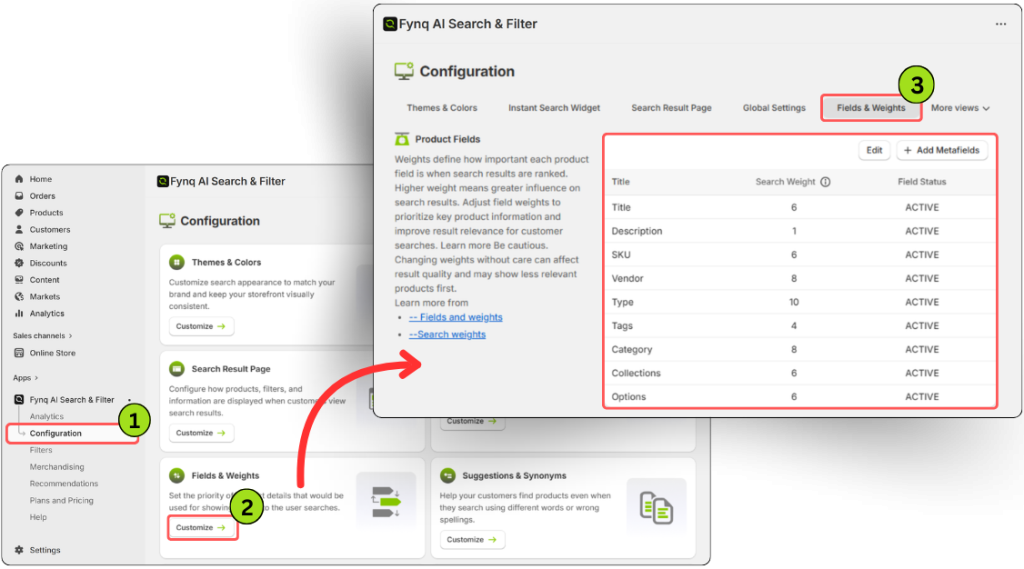Click the Configuration monitor icon in front window
The image size is (1024, 569).
click(x=404, y=71)
